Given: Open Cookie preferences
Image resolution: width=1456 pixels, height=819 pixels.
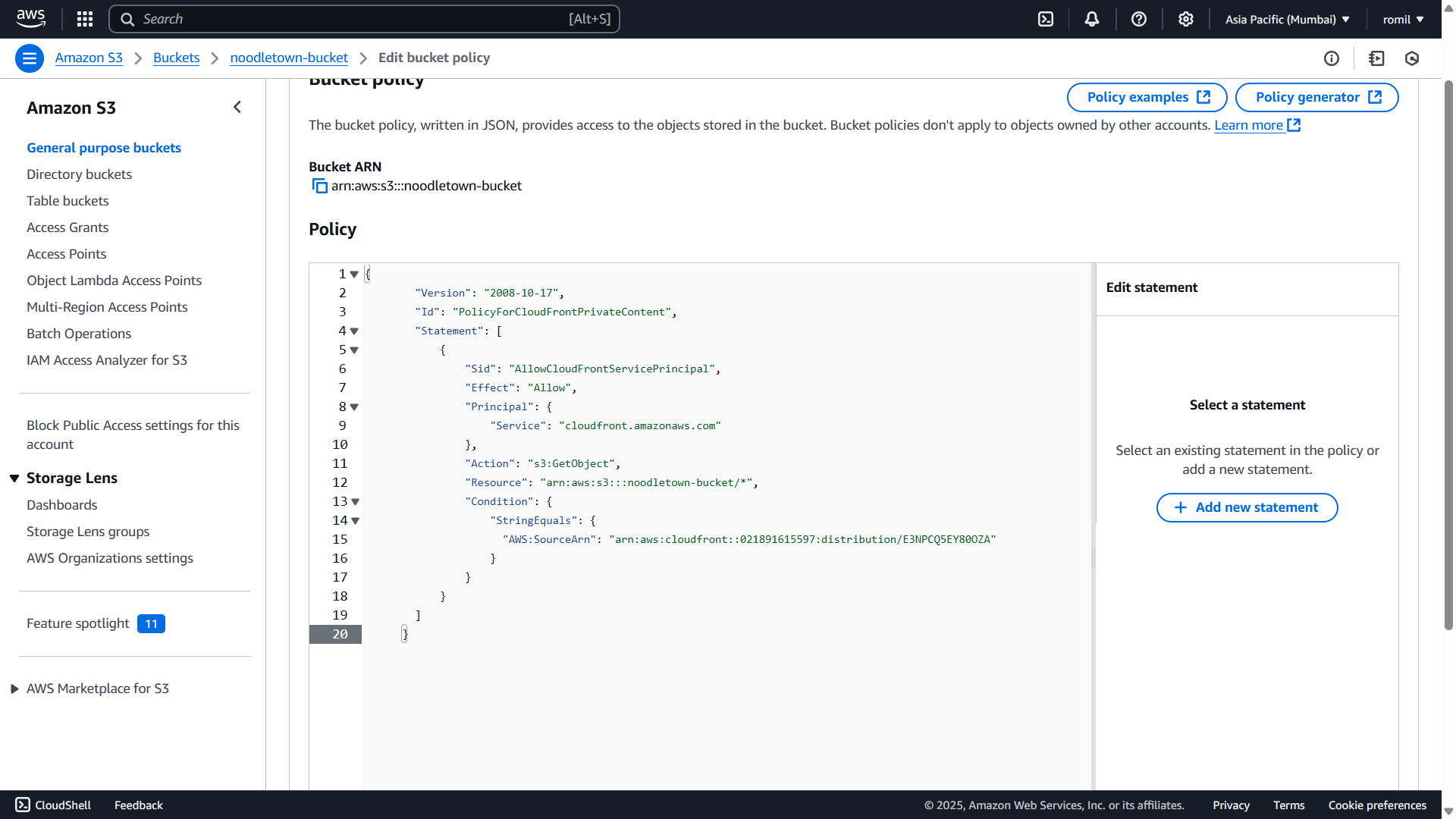Looking at the screenshot, I should click(x=1377, y=805).
